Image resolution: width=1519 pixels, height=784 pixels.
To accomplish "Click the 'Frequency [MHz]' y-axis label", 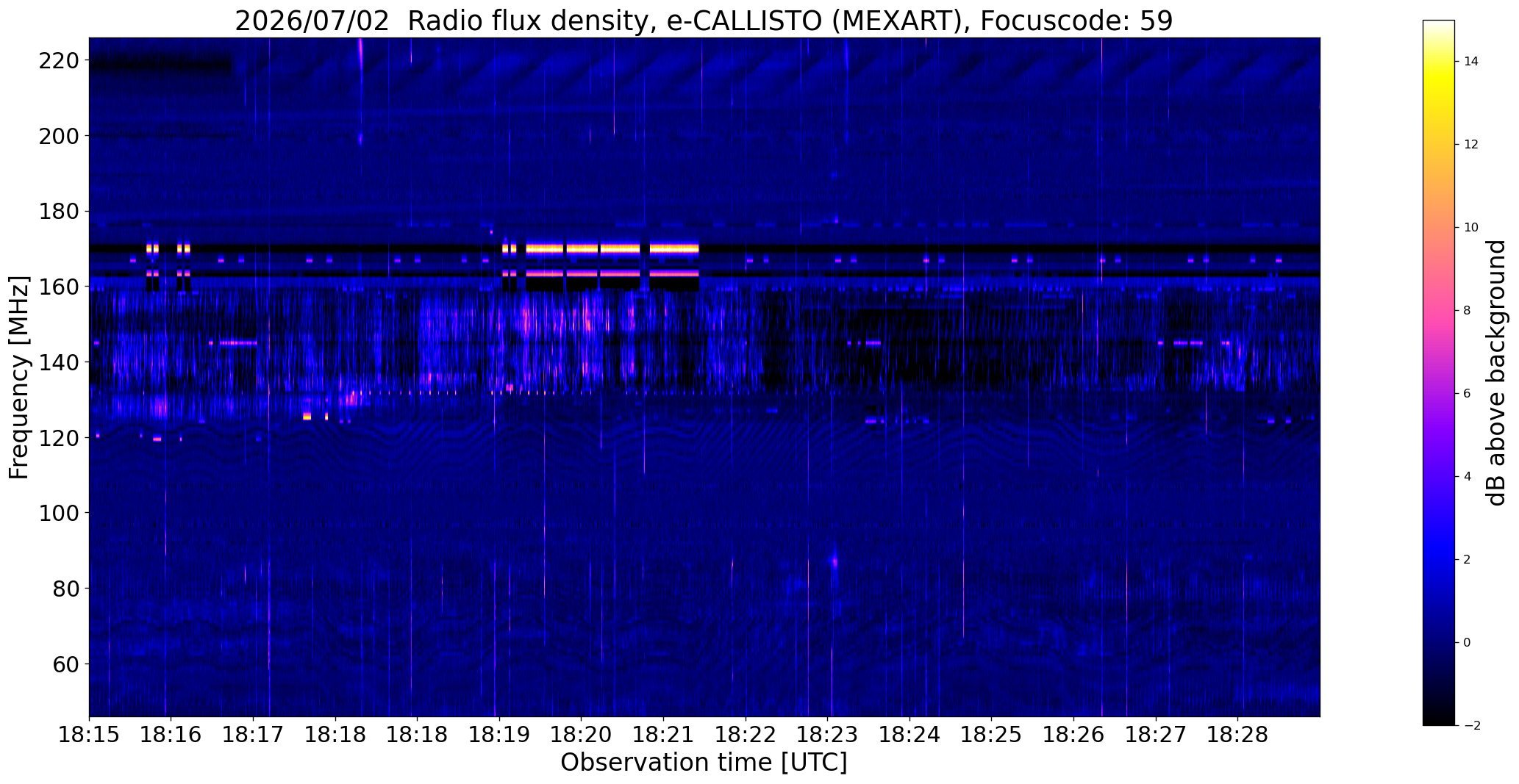I will click(18, 377).
